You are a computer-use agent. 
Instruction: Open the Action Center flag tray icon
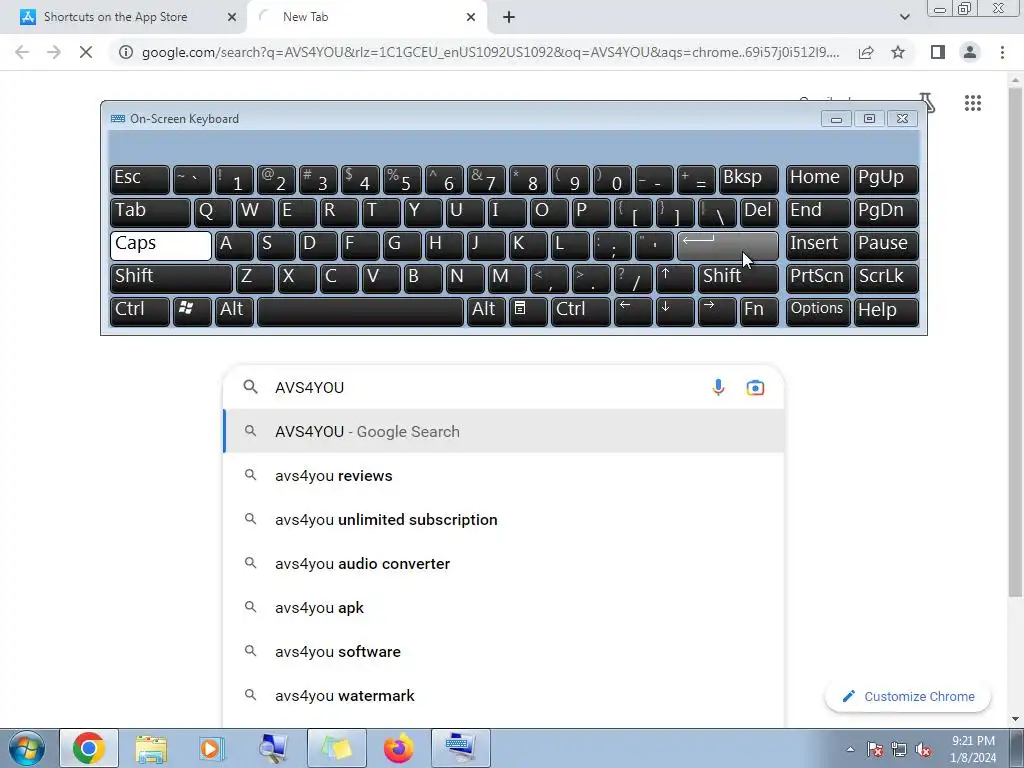coord(875,749)
